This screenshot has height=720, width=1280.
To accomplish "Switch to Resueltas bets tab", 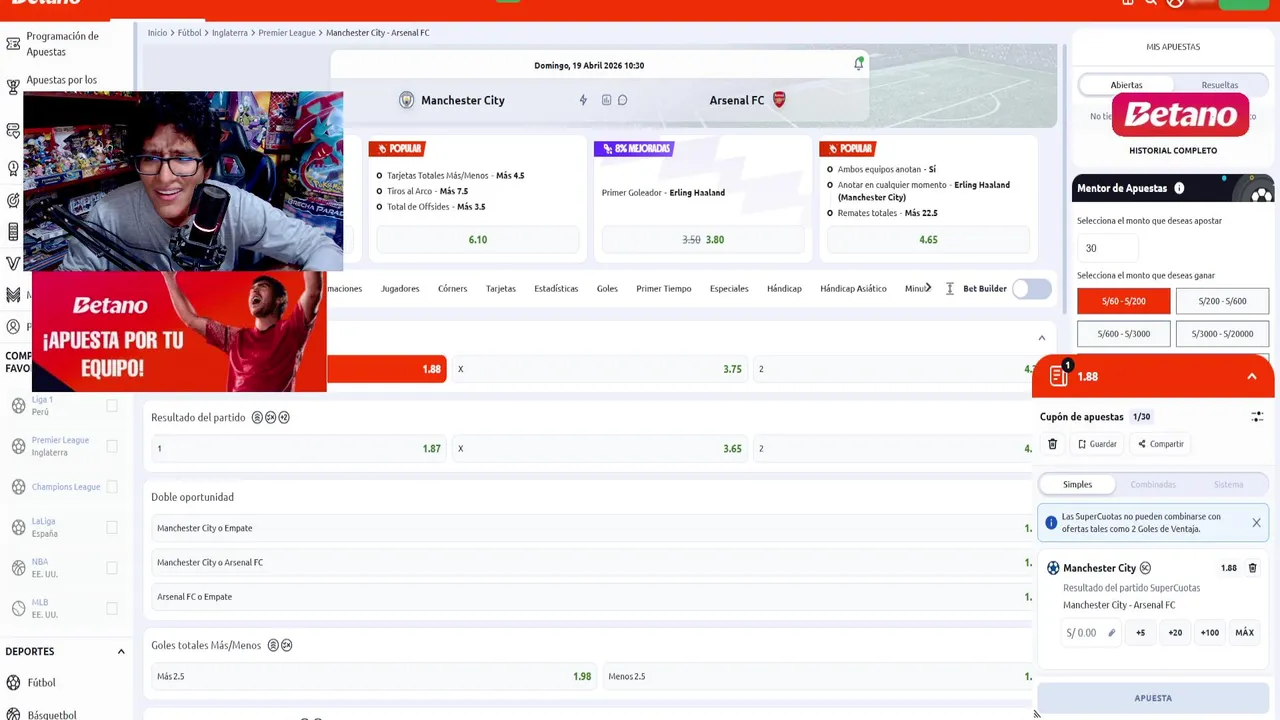I will click(x=1220, y=85).
